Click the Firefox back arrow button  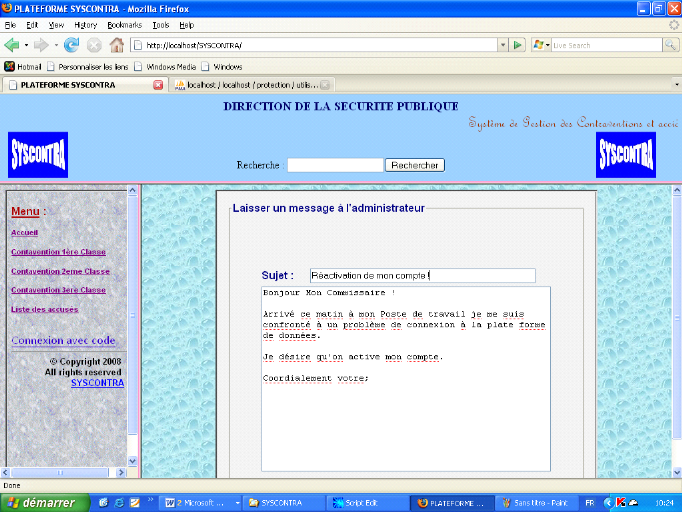click(13, 45)
